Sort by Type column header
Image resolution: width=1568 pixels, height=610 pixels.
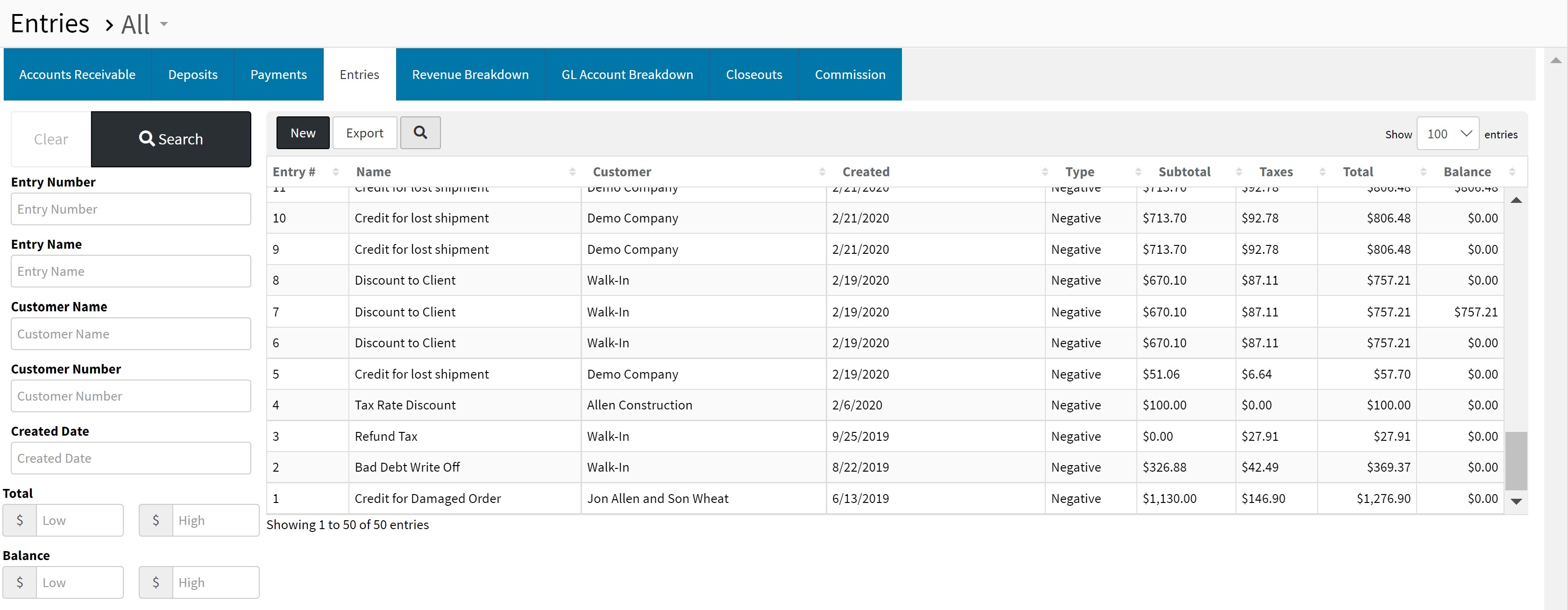coord(1079,172)
